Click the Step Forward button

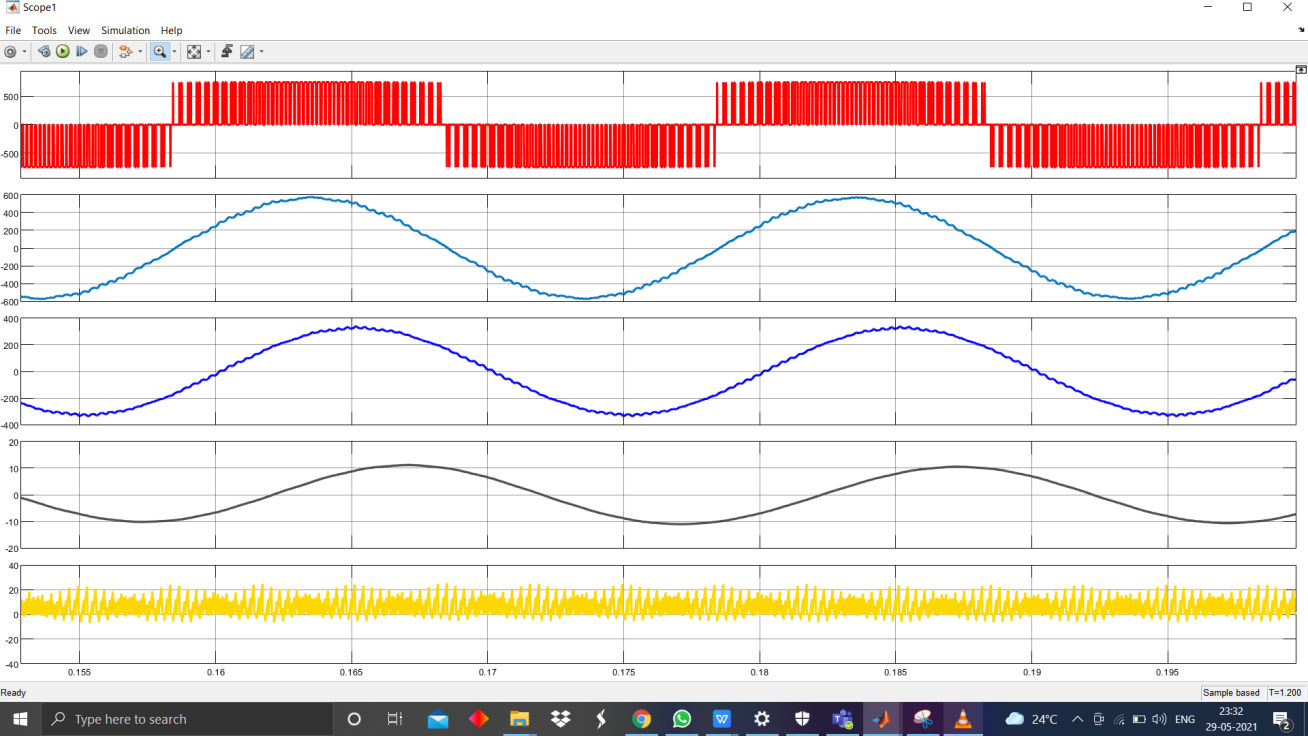[x=82, y=52]
